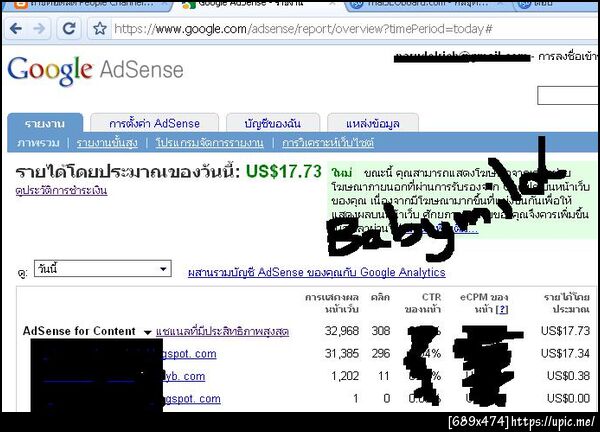Open the โปรแกรมจัดการรายงาน link
Viewport: 600px width, 432px height.
[x=210, y=143]
